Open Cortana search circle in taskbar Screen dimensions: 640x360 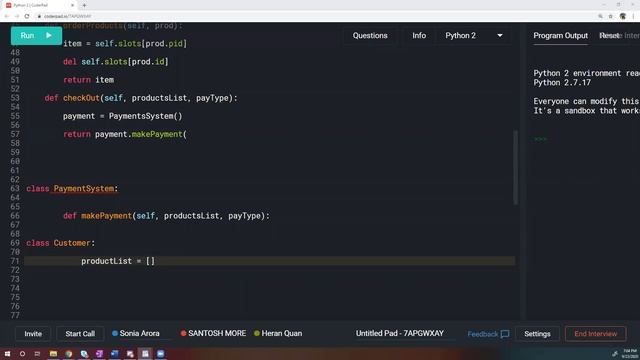pyautogui.click(x=22, y=354)
